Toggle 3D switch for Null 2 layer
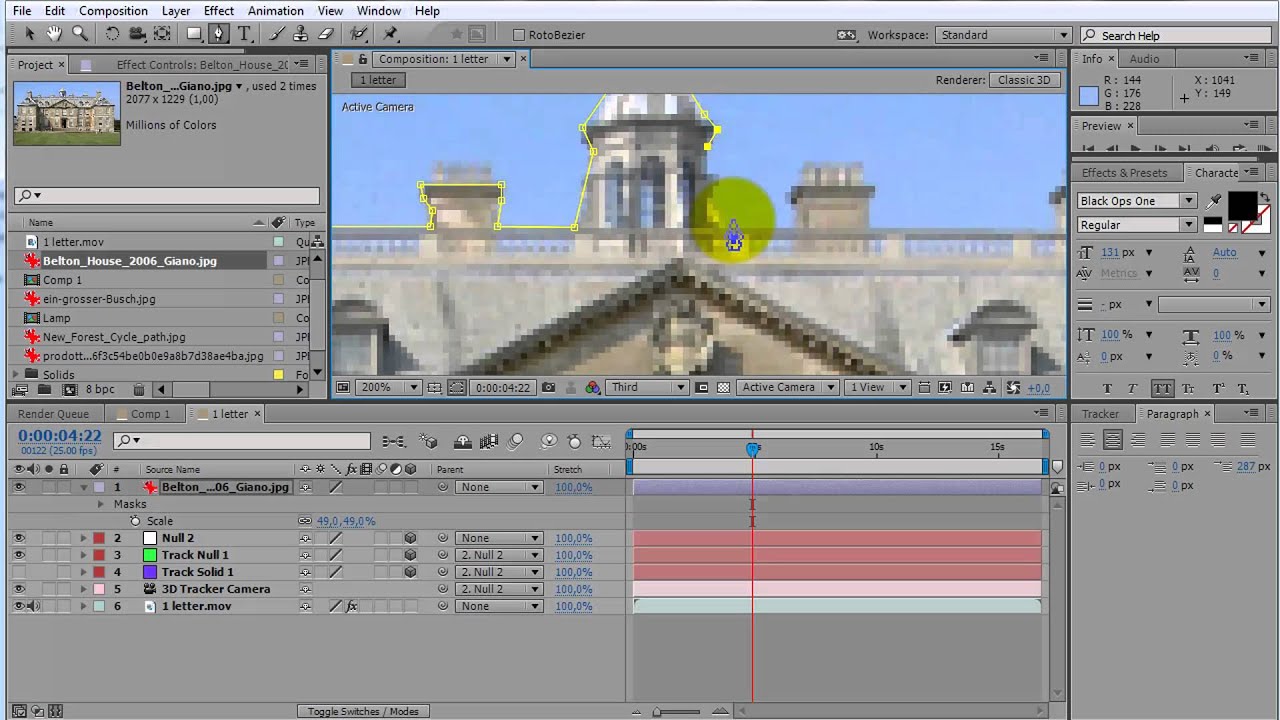 pyautogui.click(x=410, y=538)
